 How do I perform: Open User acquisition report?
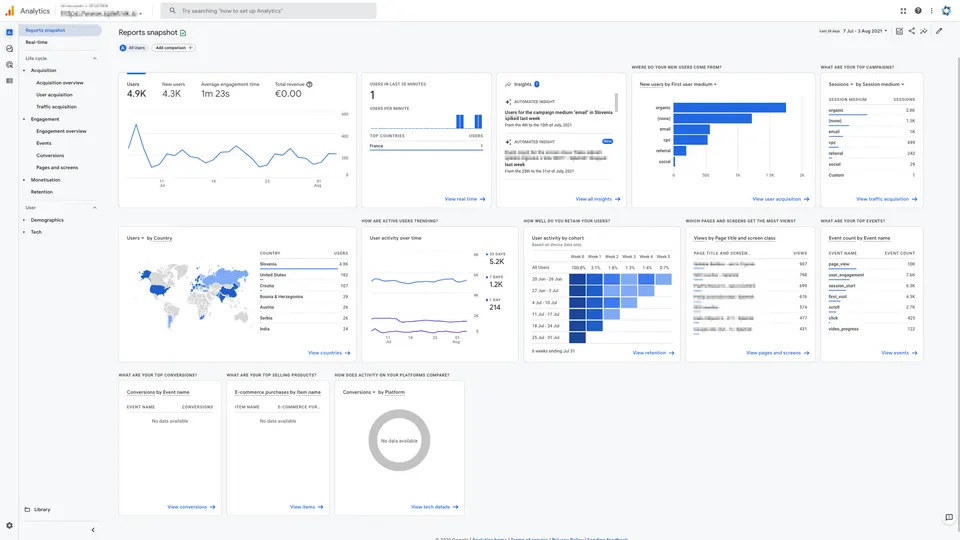[x=54, y=95]
